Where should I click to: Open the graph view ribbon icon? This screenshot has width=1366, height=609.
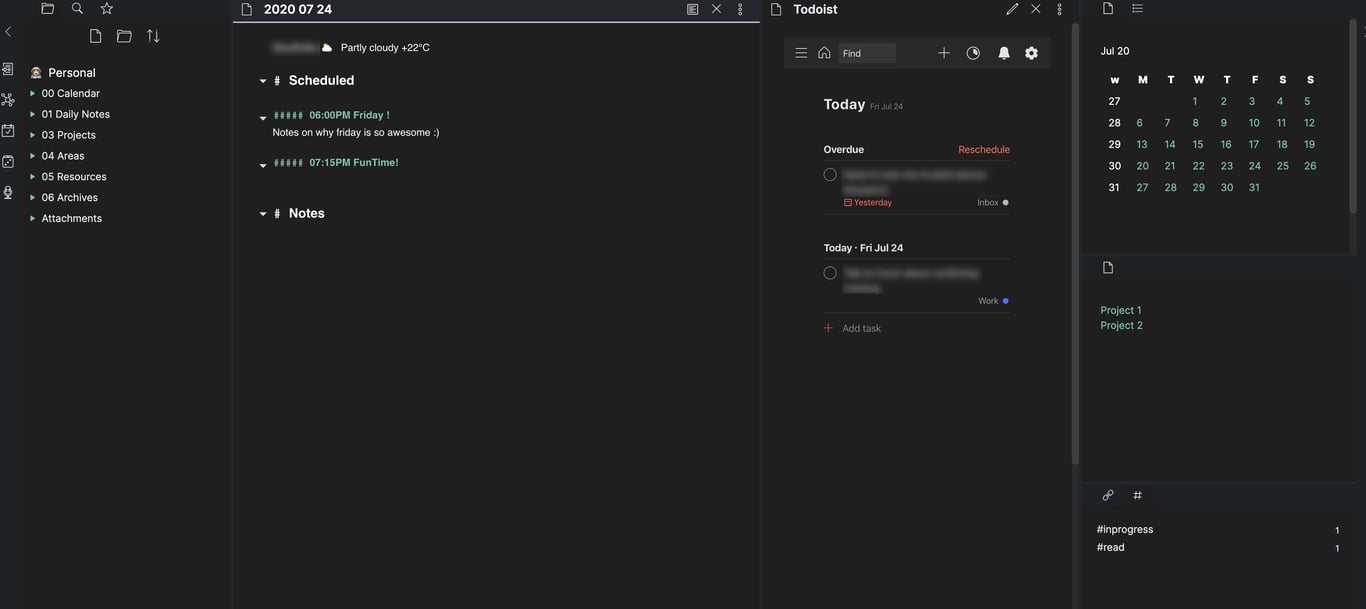tap(8, 100)
